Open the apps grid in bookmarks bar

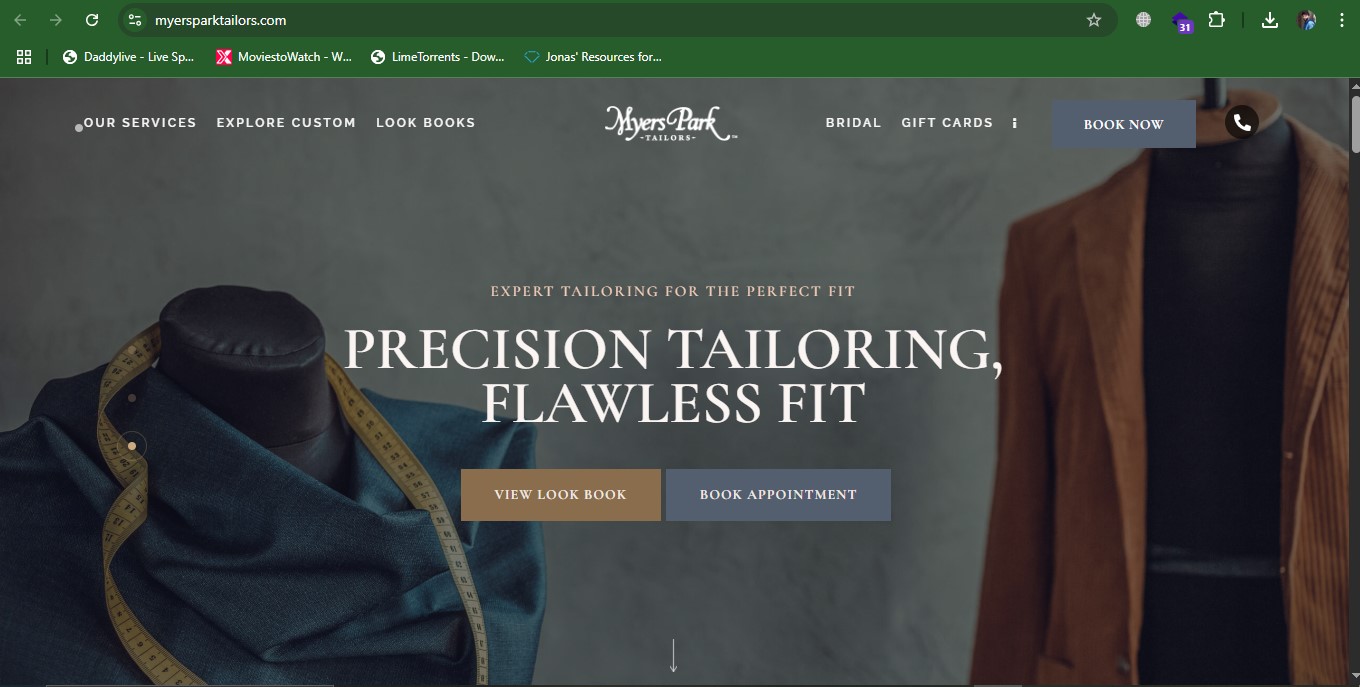[24, 57]
